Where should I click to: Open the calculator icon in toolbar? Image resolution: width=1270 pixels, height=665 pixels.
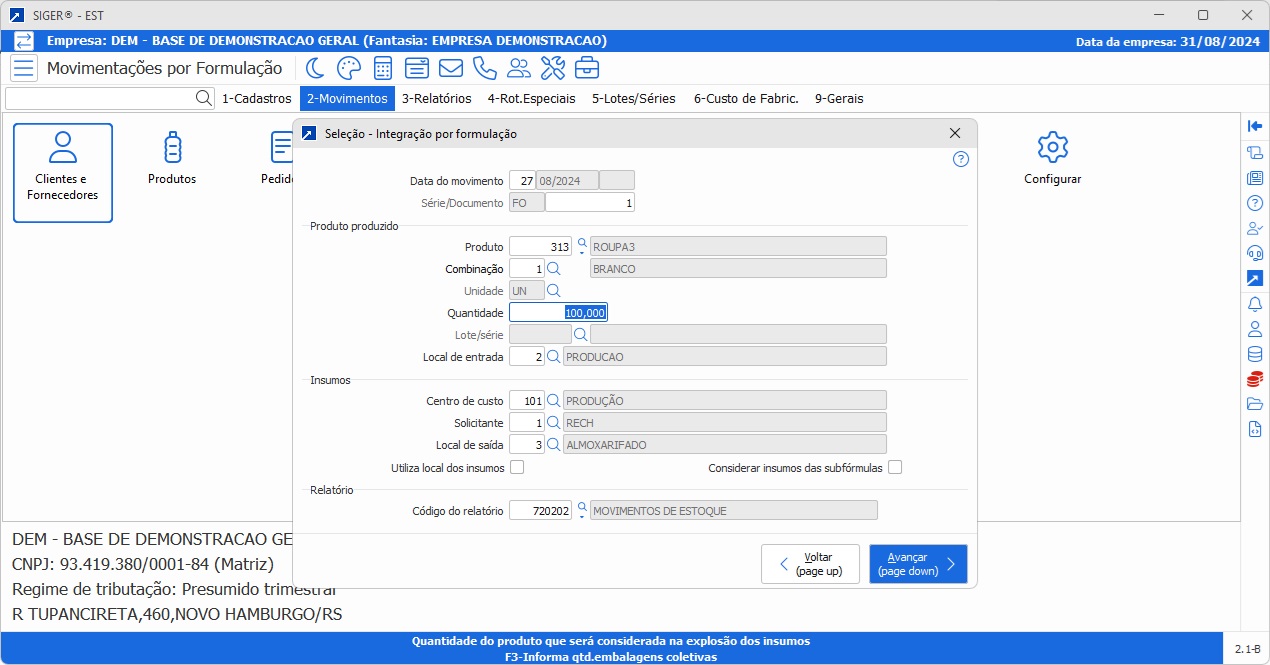pos(382,68)
